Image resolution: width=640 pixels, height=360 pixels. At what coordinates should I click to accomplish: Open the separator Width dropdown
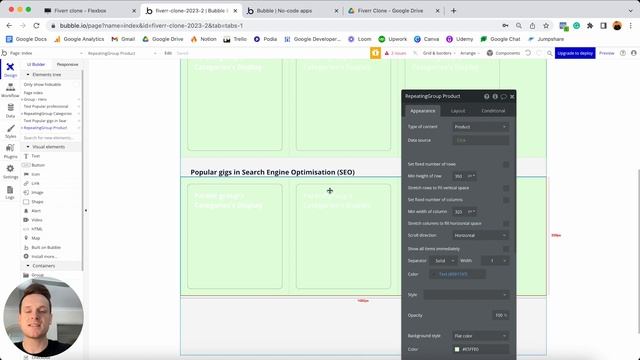tap(495, 261)
